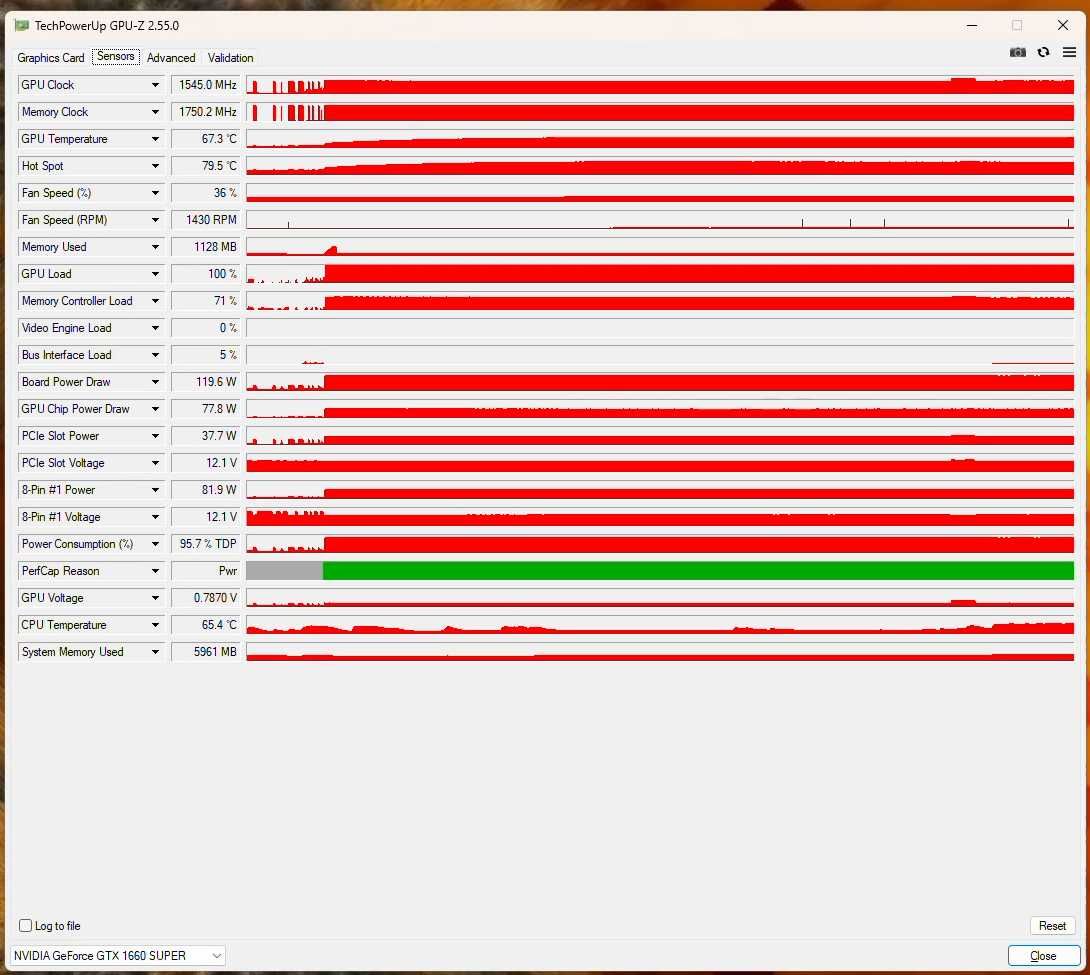Click the GPU Clock history graph
Screen dimensions: 1090x975
click(x=660, y=85)
